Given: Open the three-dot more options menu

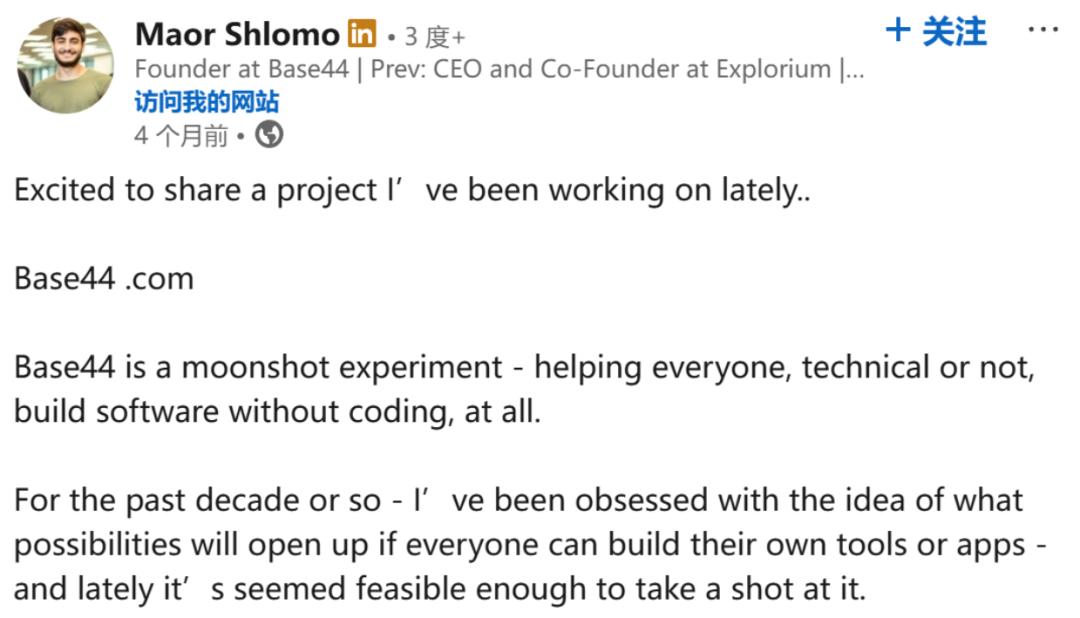Looking at the screenshot, I should coord(1043,30).
